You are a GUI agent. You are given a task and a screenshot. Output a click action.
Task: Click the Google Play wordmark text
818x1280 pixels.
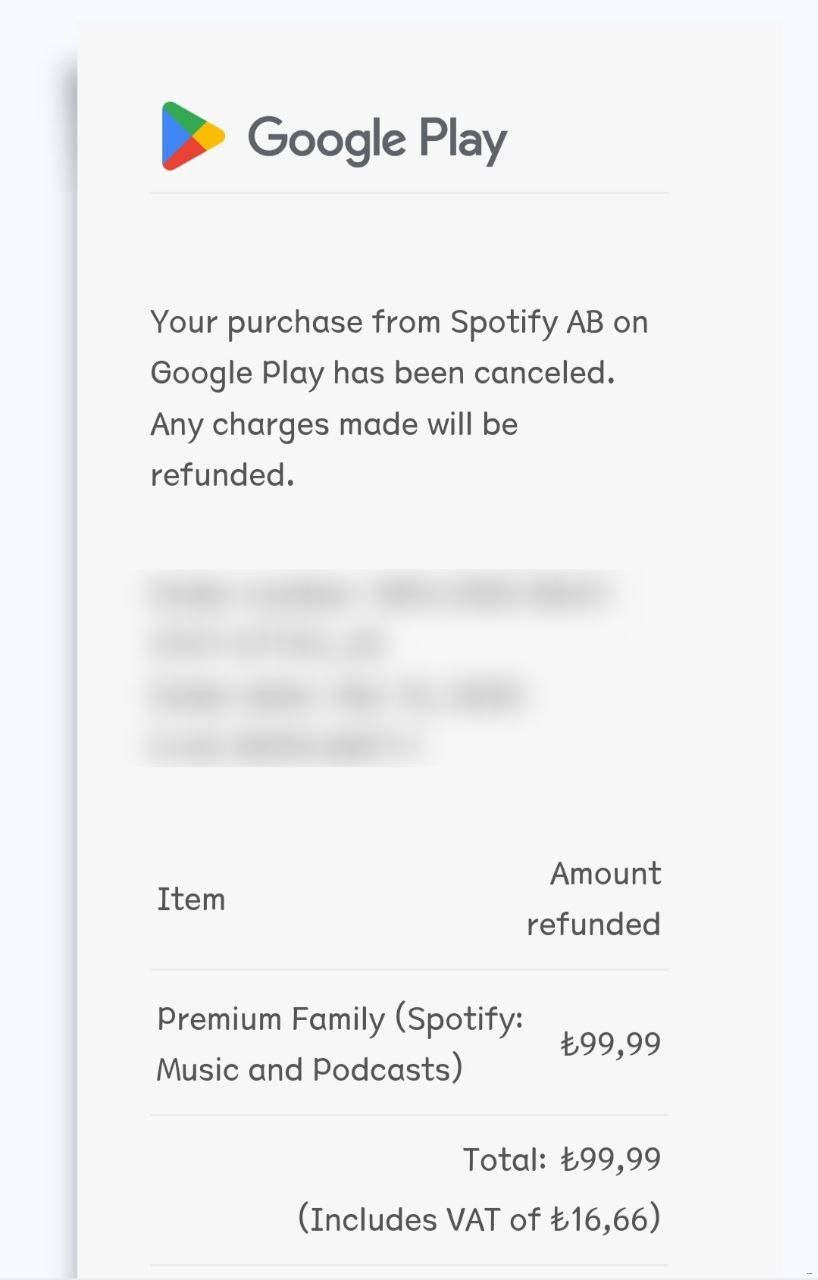[377, 139]
